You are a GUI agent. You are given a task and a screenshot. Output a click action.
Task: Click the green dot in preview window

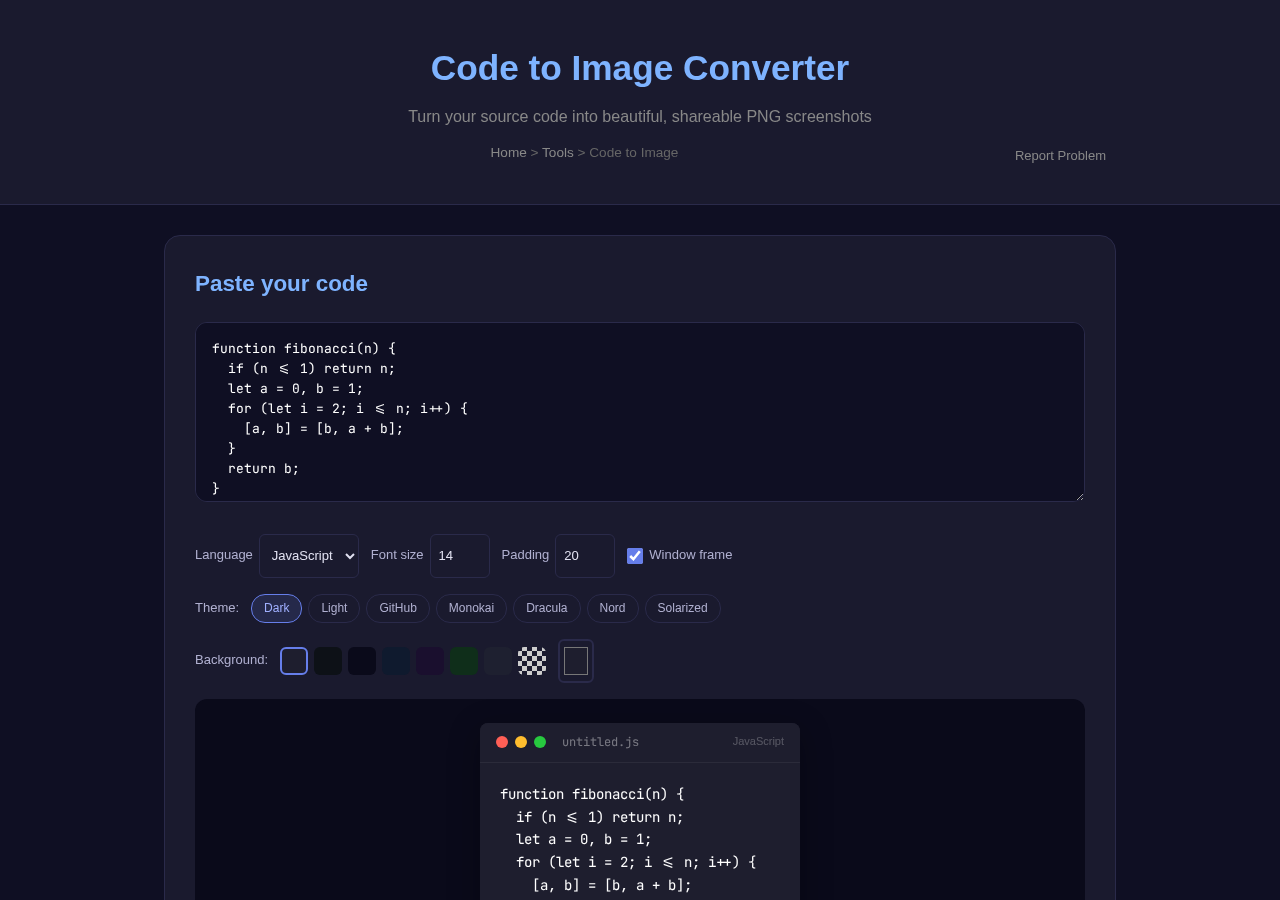(x=540, y=742)
